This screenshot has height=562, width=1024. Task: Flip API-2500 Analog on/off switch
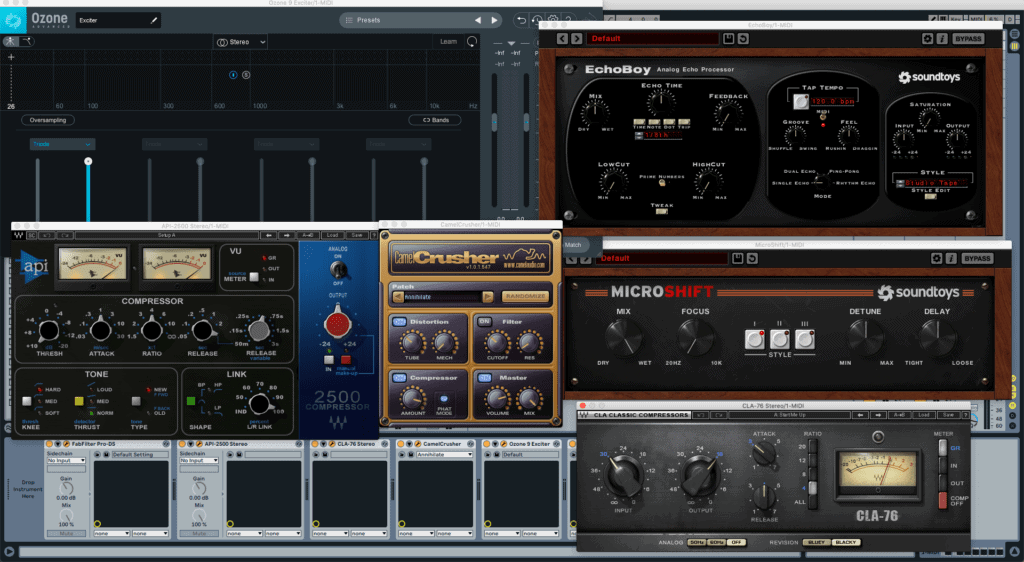[338, 269]
